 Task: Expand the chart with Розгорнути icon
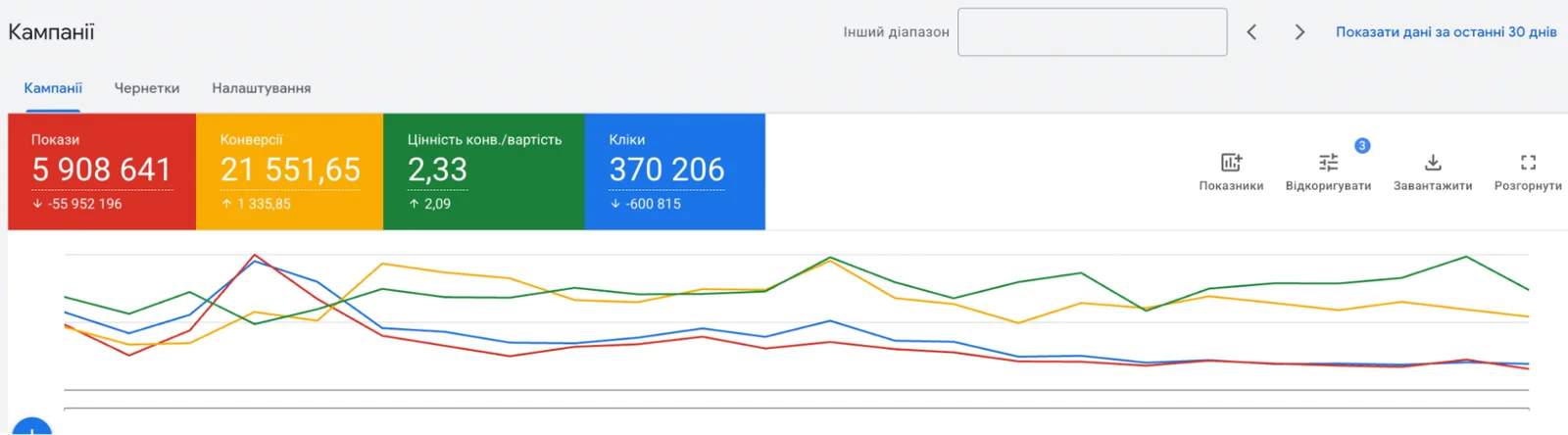(1528, 163)
